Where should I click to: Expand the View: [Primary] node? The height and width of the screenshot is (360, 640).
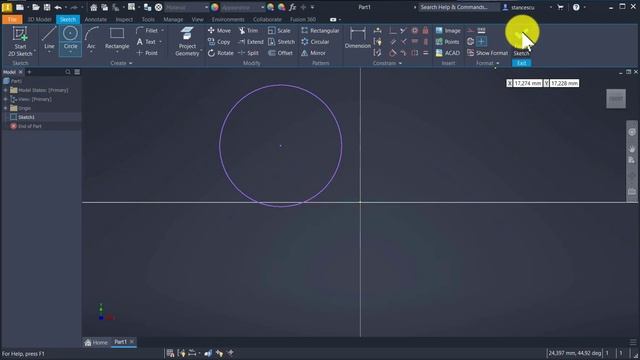coord(5,99)
